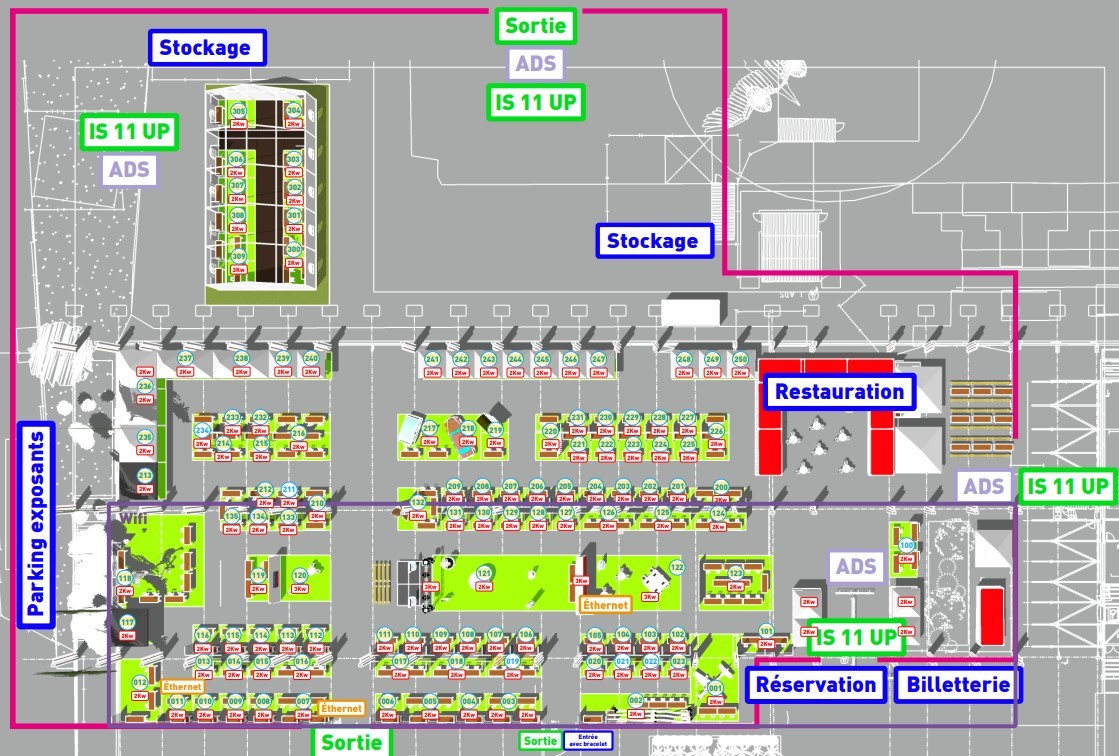The width and height of the screenshot is (1119, 756).
Task: Select the Billetterie label
Action: (x=958, y=685)
